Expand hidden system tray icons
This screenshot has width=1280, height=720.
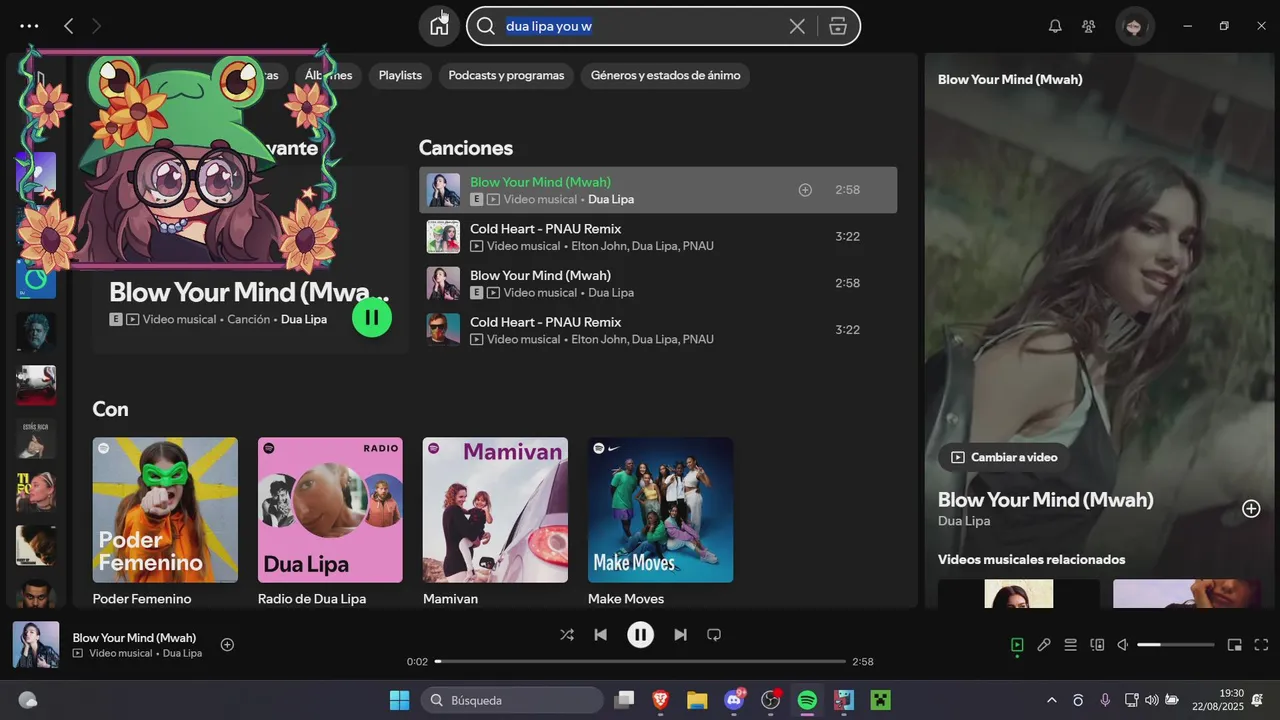[x=1051, y=700]
